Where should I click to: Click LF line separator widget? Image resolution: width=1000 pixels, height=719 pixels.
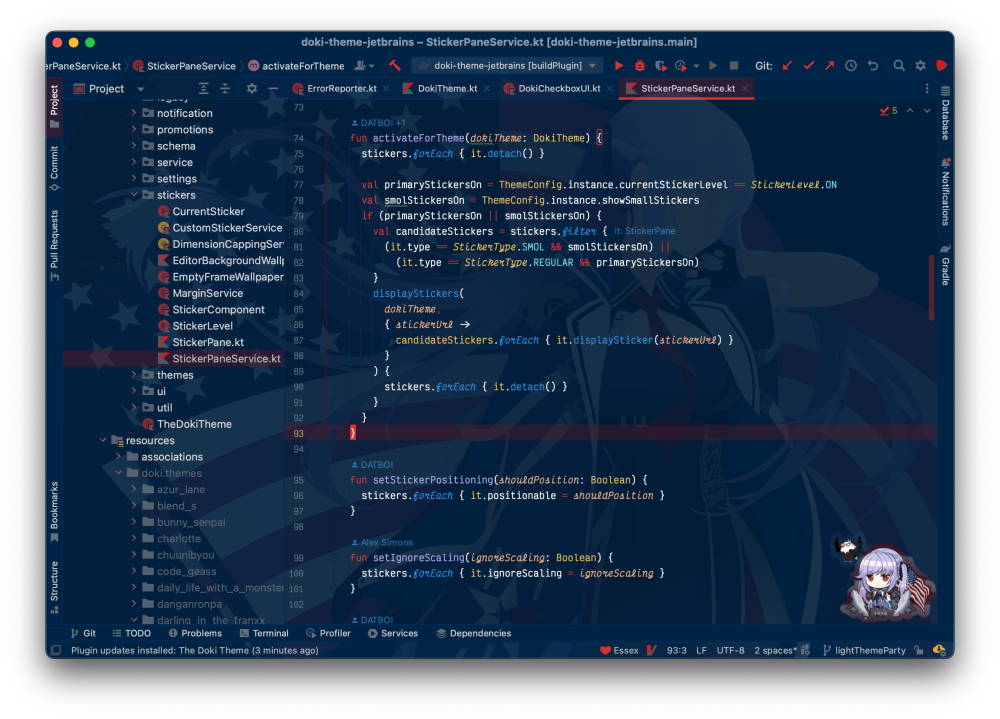pos(702,650)
